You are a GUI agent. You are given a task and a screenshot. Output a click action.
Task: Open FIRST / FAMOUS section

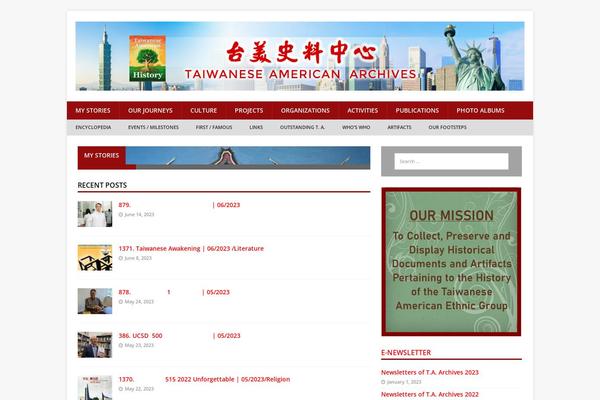(214, 127)
